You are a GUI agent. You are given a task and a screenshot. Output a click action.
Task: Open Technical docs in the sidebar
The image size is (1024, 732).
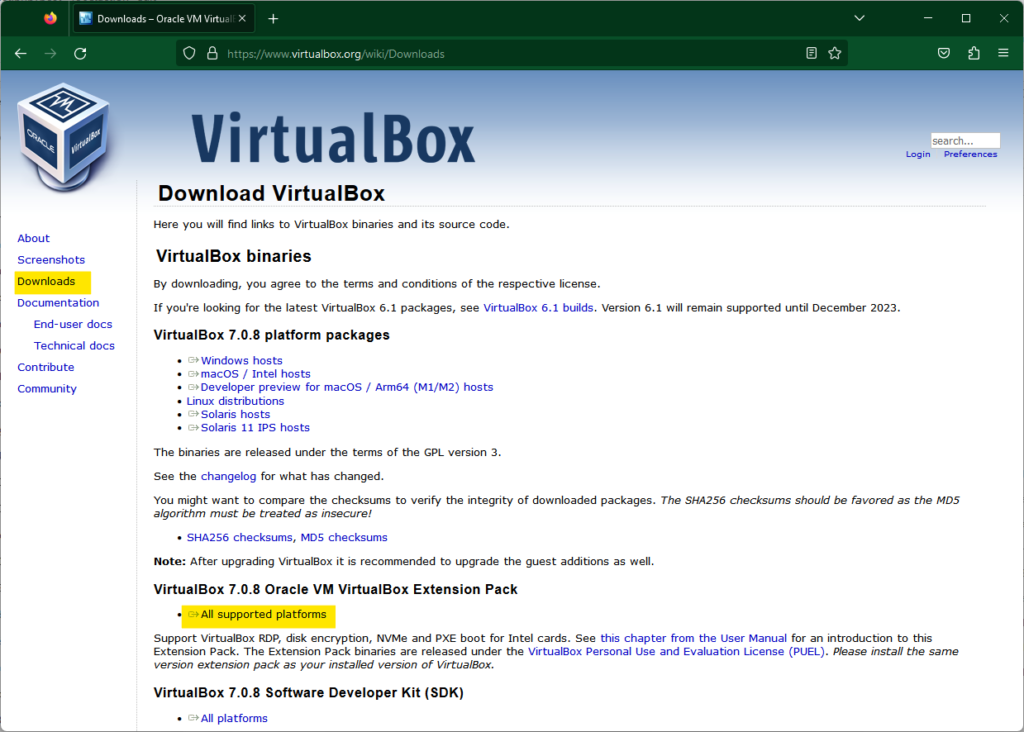(x=74, y=346)
